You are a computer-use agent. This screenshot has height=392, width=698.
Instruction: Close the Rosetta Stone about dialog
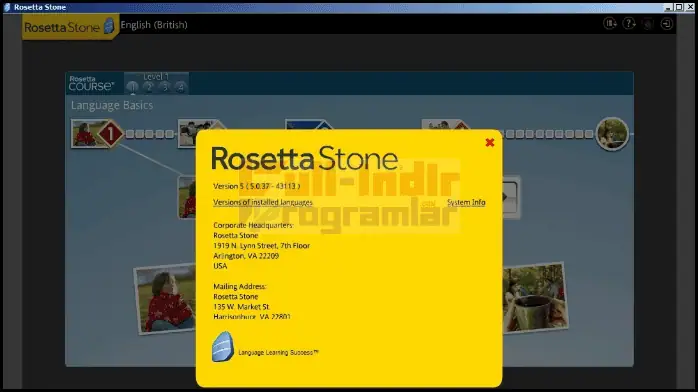490,142
